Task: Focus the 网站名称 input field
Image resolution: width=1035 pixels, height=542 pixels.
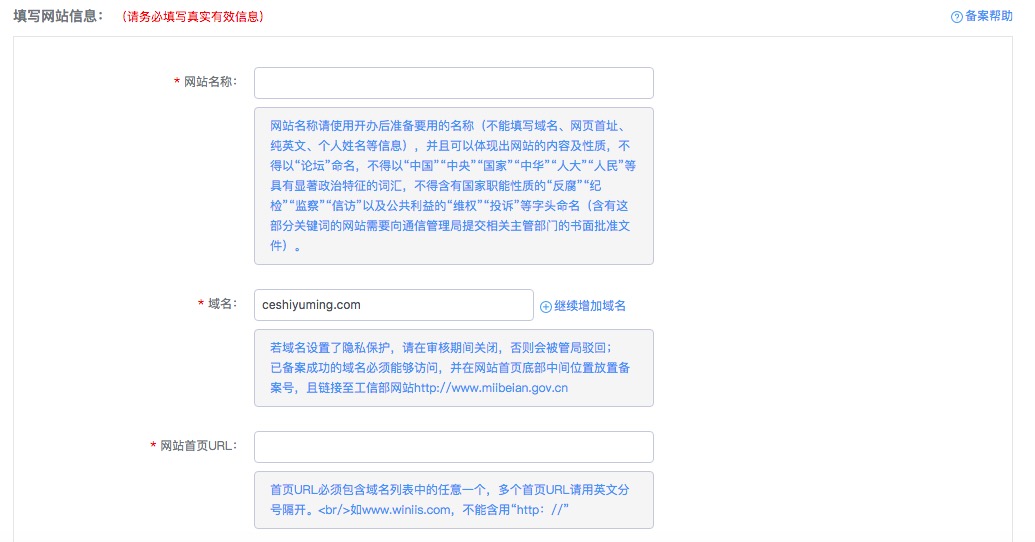Action: coord(453,83)
